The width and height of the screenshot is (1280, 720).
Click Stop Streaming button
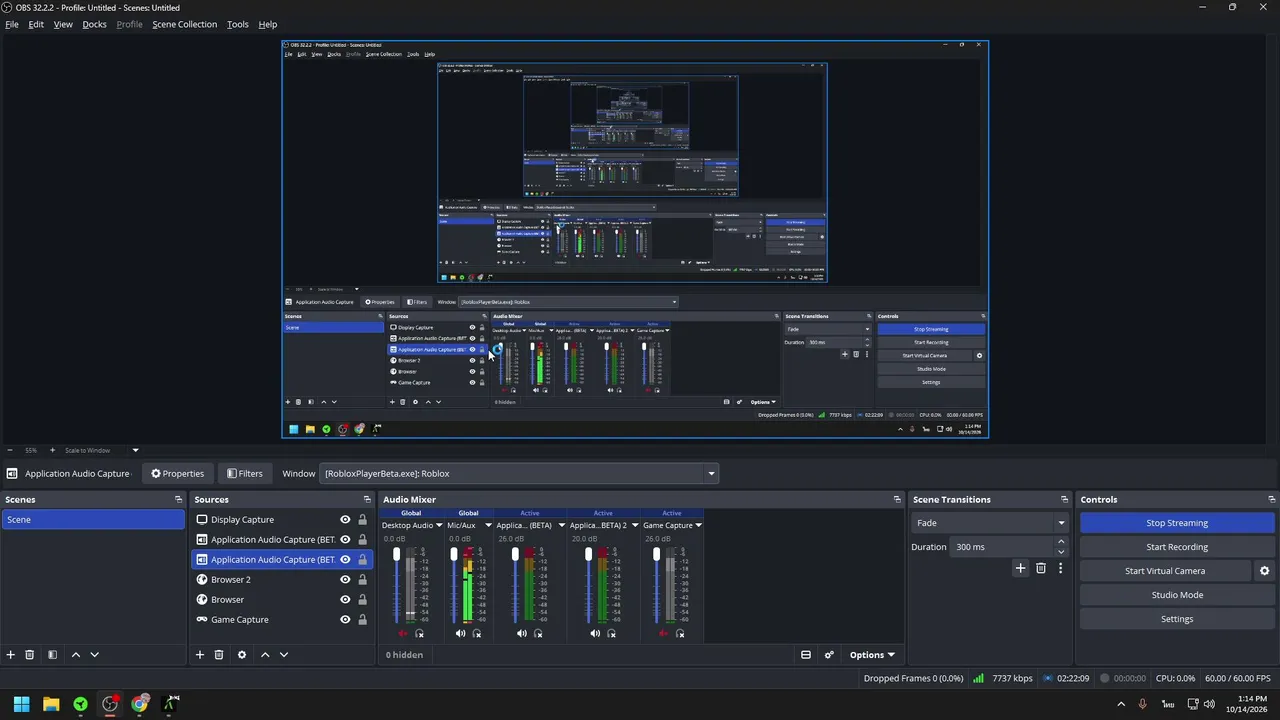1177,523
